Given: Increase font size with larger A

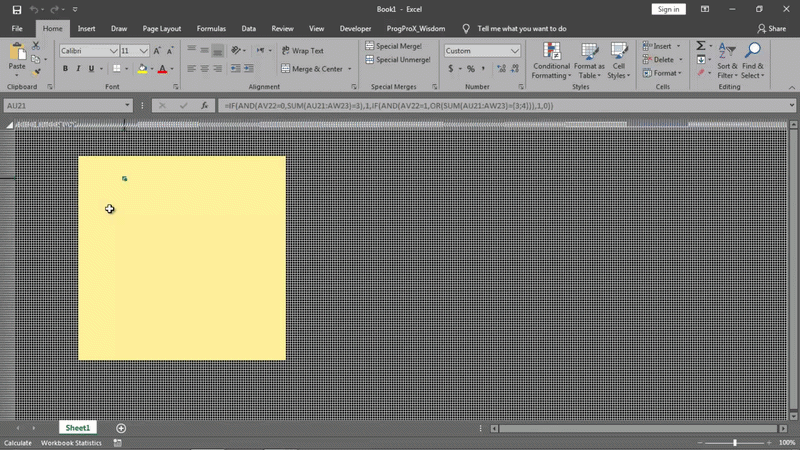Looking at the screenshot, I should (x=157, y=51).
